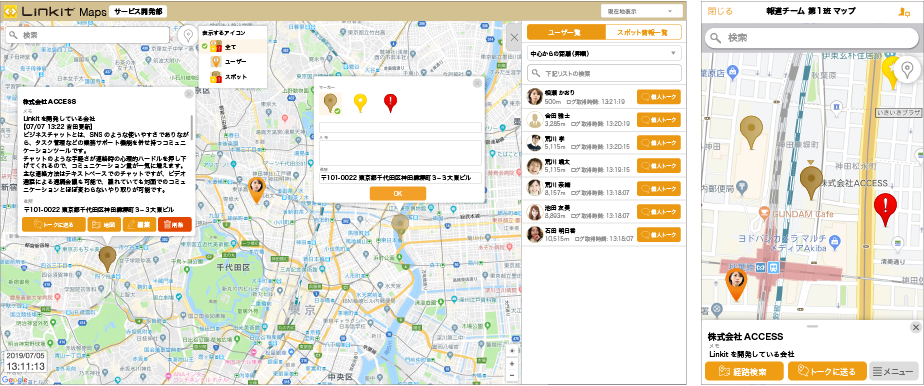This screenshot has height=386, width=924.
Task: Open the メニュー button on mobile
Action: pos(894,371)
